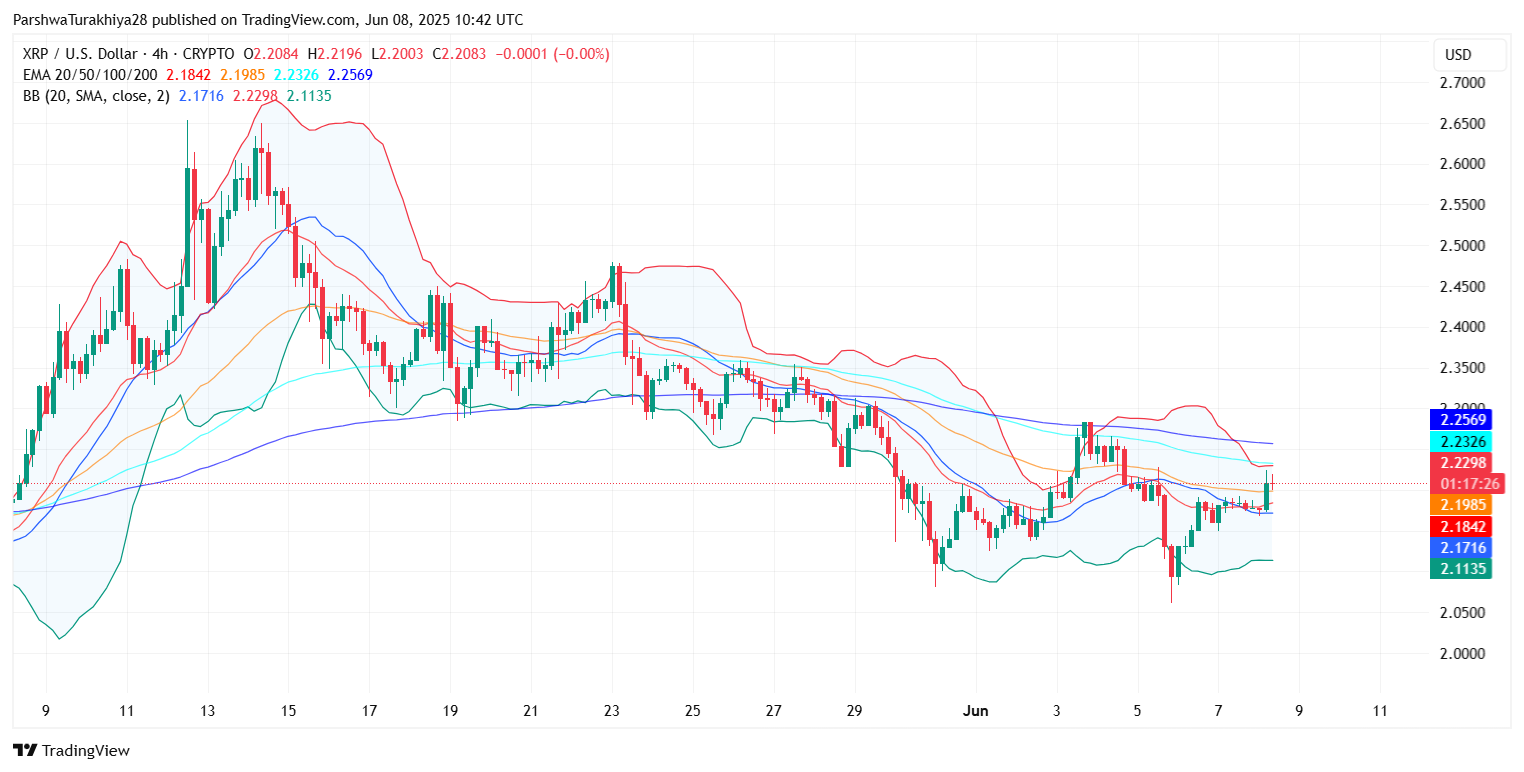The width and height of the screenshot is (1524, 772).
Task: Click the TradingView logo at bottom left
Action: pos(71,750)
